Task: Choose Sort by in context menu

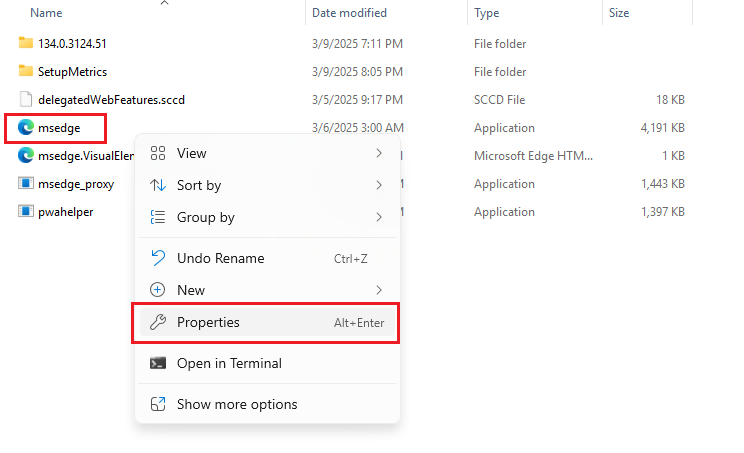Action: [x=268, y=185]
